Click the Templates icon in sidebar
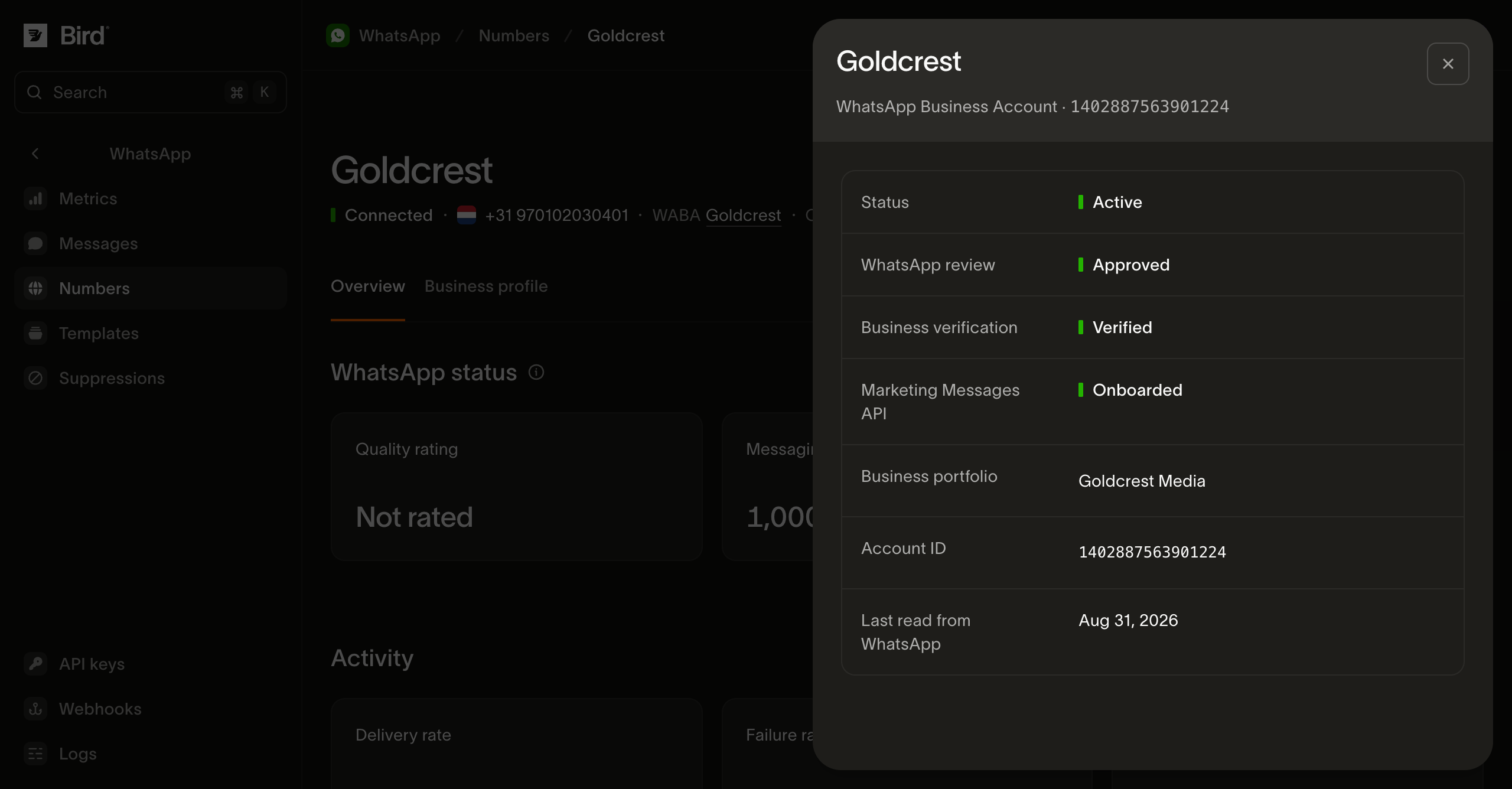The image size is (1512, 789). [x=35, y=333]
